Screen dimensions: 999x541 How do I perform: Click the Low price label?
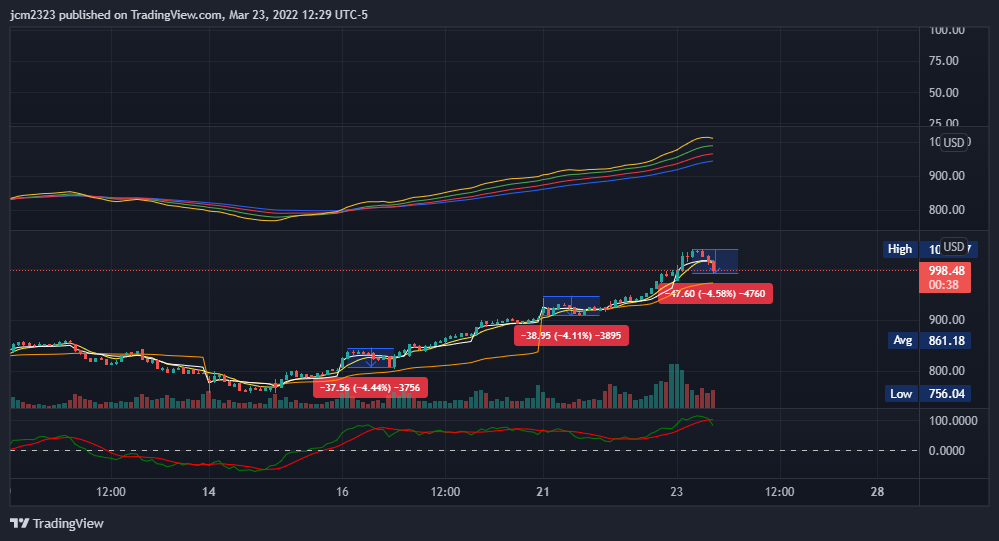point(901,394)
